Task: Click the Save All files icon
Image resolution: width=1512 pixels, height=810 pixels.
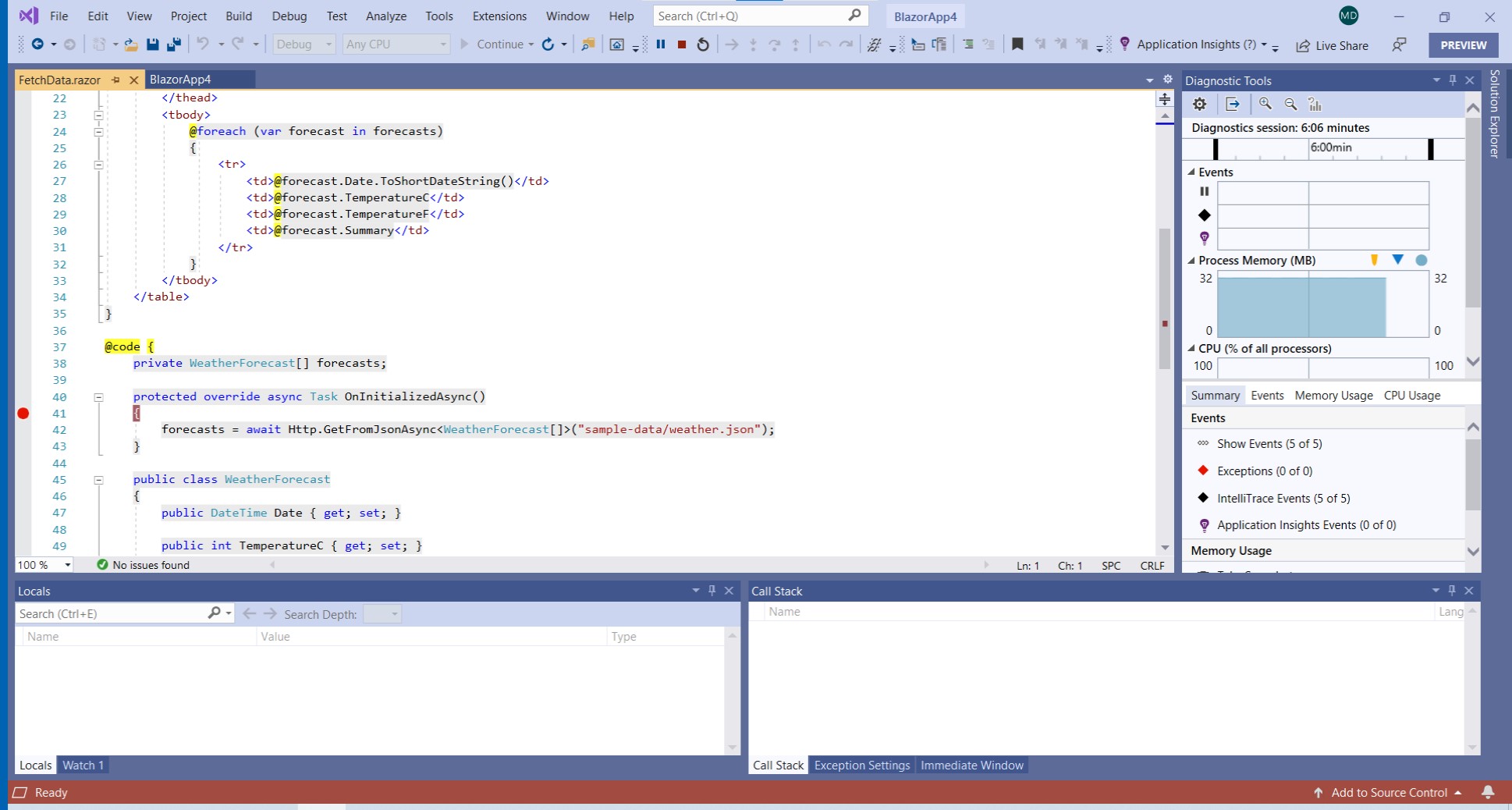Action: click(173, 44)
